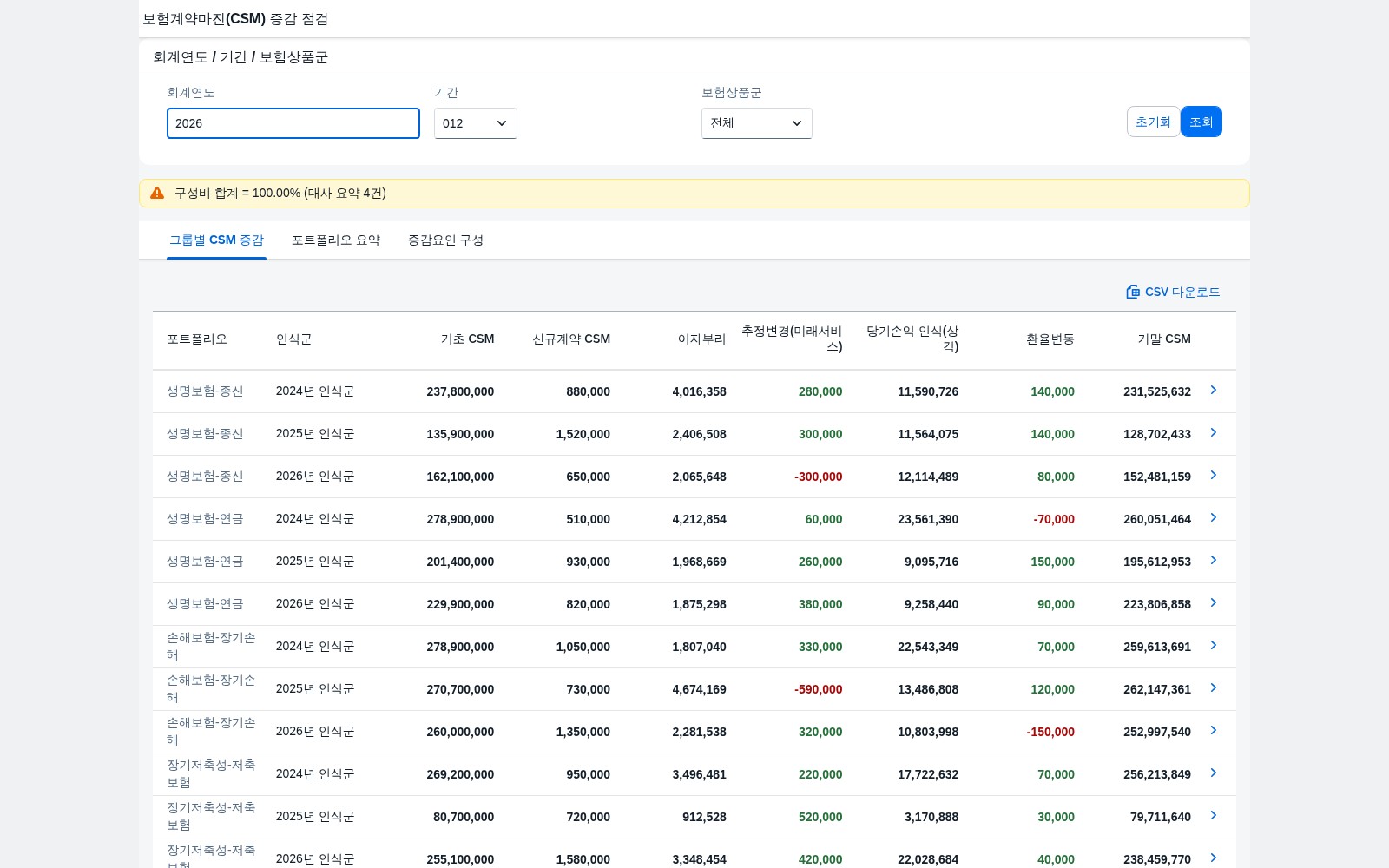Click the -70,000 exchange rate value

pos(1054,519)
